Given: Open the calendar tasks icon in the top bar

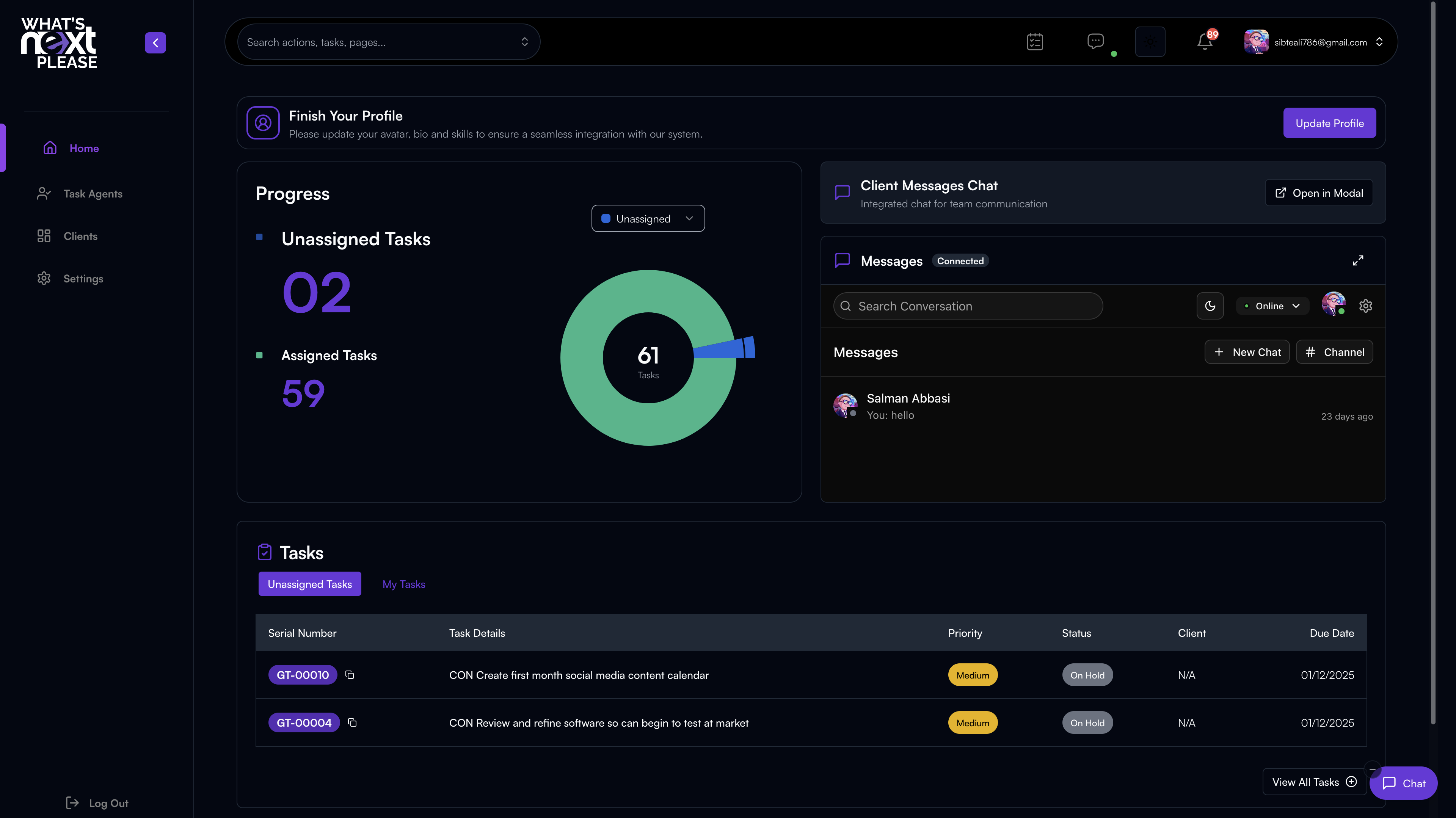Looking at the screenshot, I should 1035,42.
